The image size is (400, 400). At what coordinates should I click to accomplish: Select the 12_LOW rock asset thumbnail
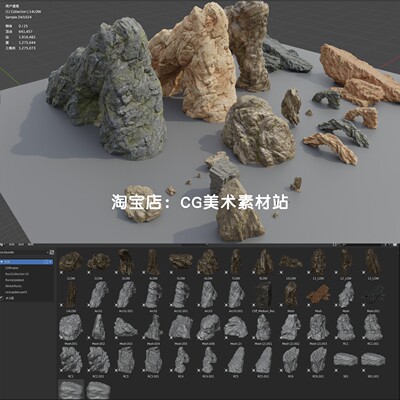pos(346,261)
